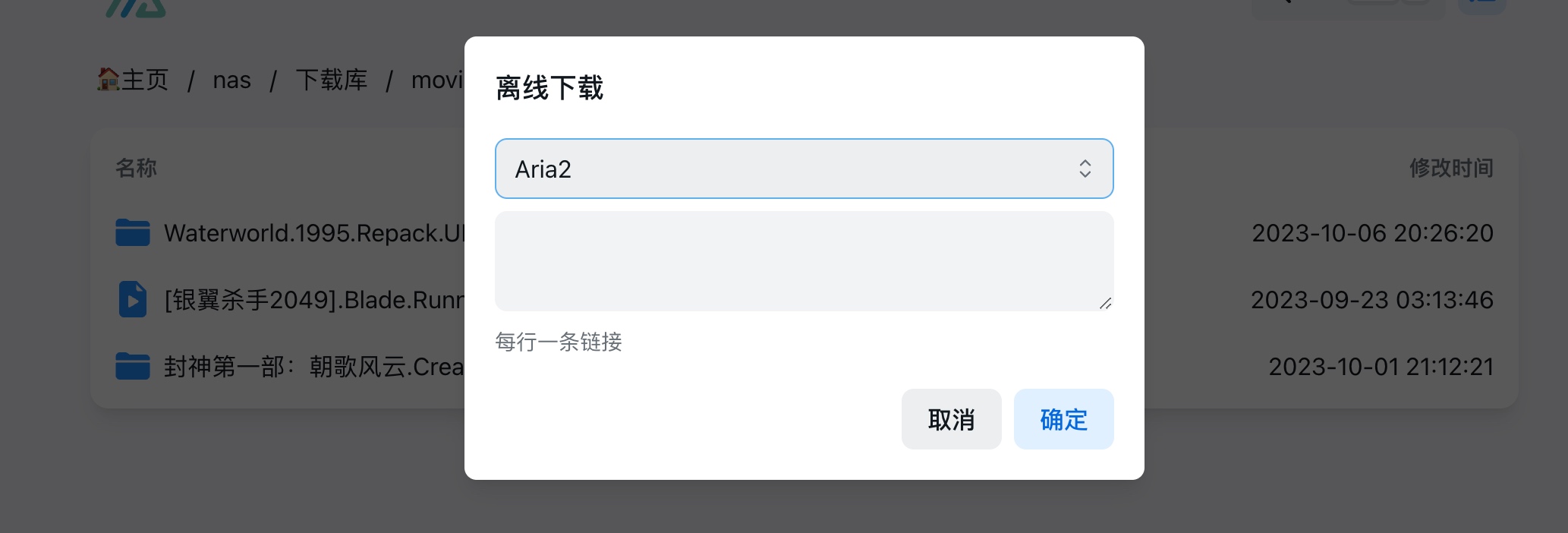Open the Aria2 download tool dropdown
The width and height of the screenshot is (1568, 533).
coord(804,169)
